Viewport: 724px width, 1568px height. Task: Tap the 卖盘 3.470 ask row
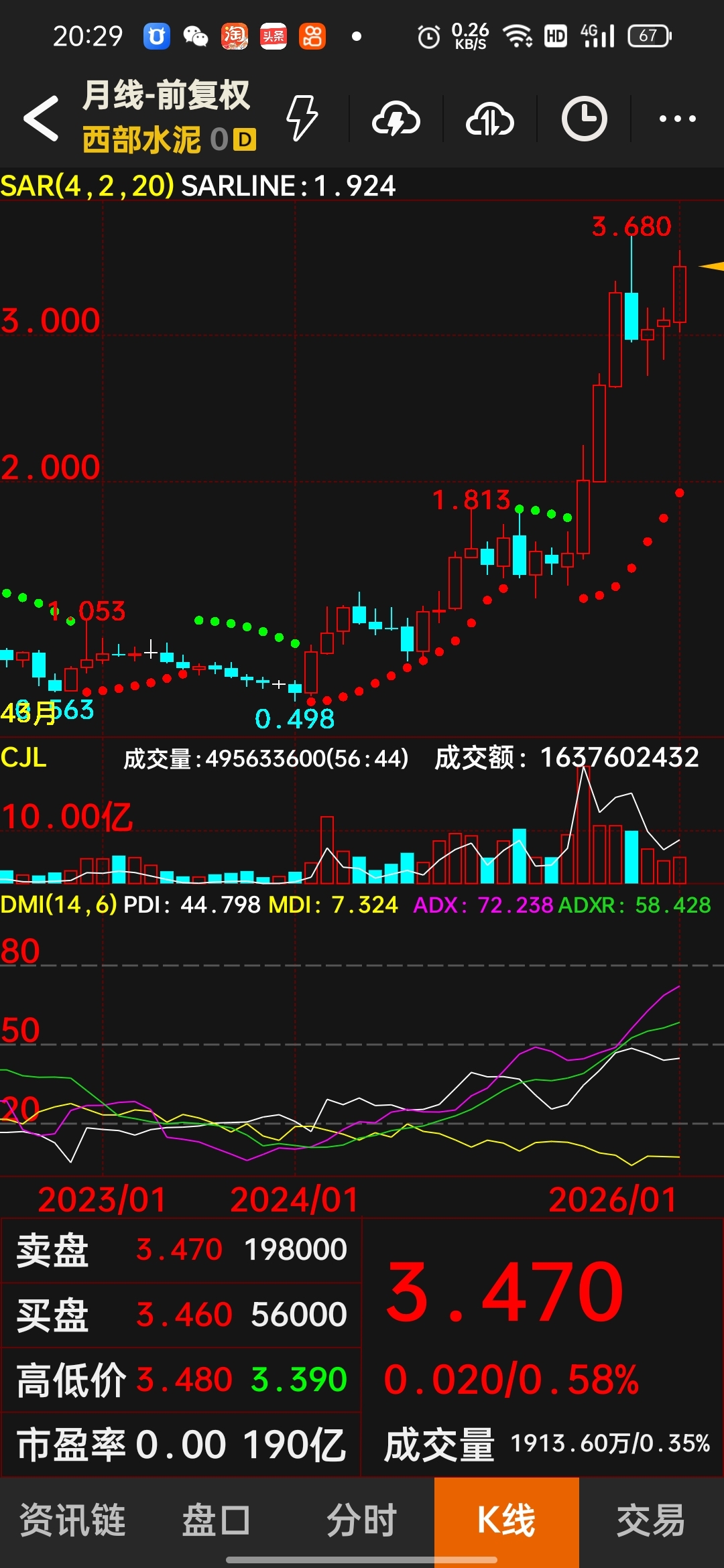point(182,1250)
